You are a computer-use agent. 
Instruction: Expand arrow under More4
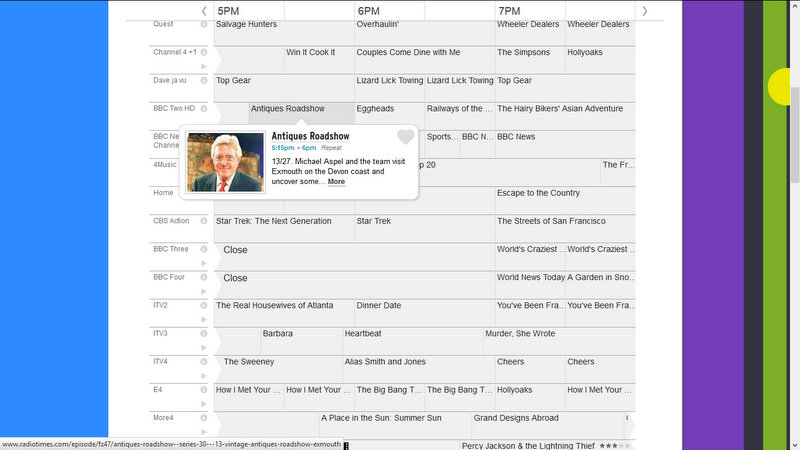pos(204,432)
